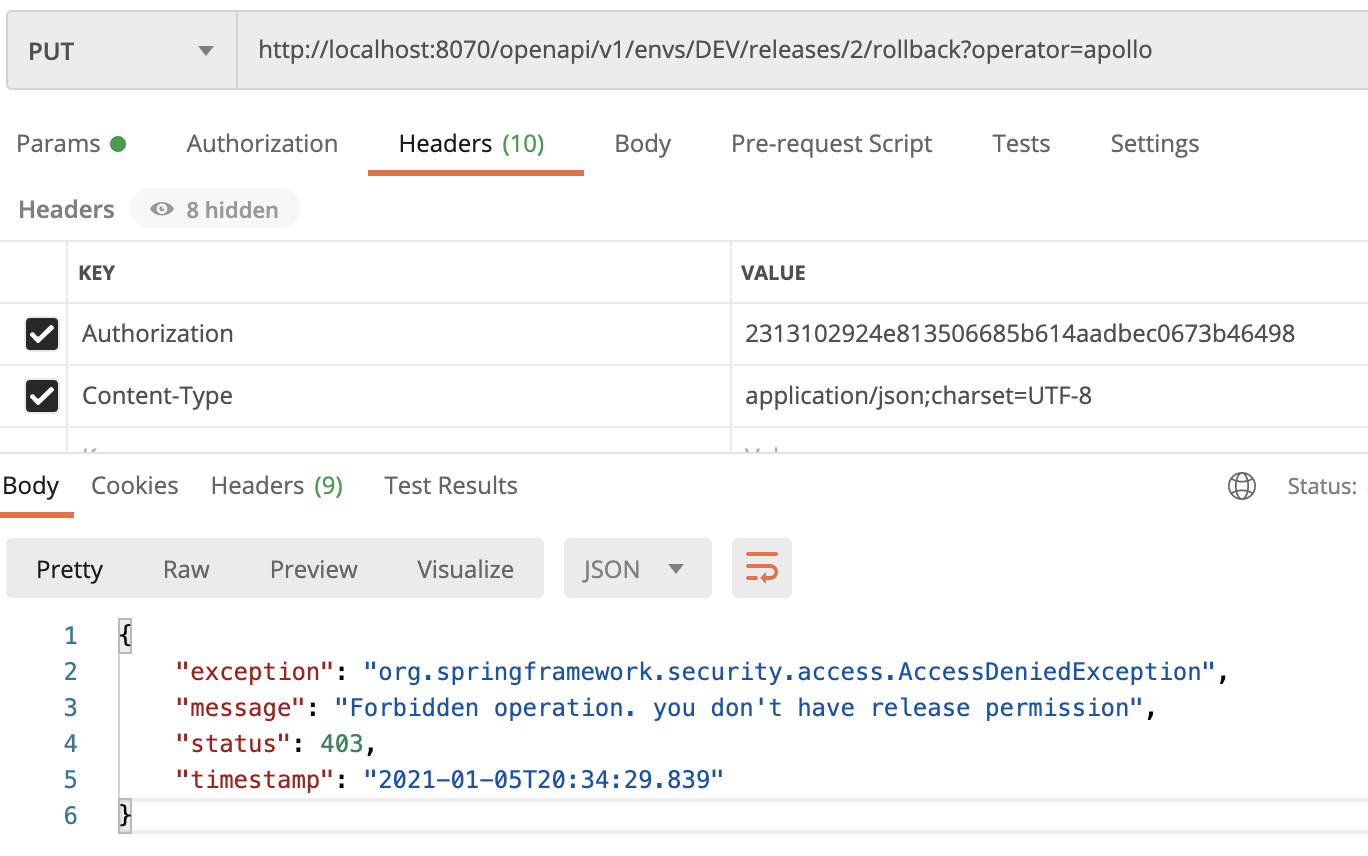Image resolution: width=1368 pixels, height=856 pixels.
Task: Click line number 4 in the response
Action: point(70,743)
